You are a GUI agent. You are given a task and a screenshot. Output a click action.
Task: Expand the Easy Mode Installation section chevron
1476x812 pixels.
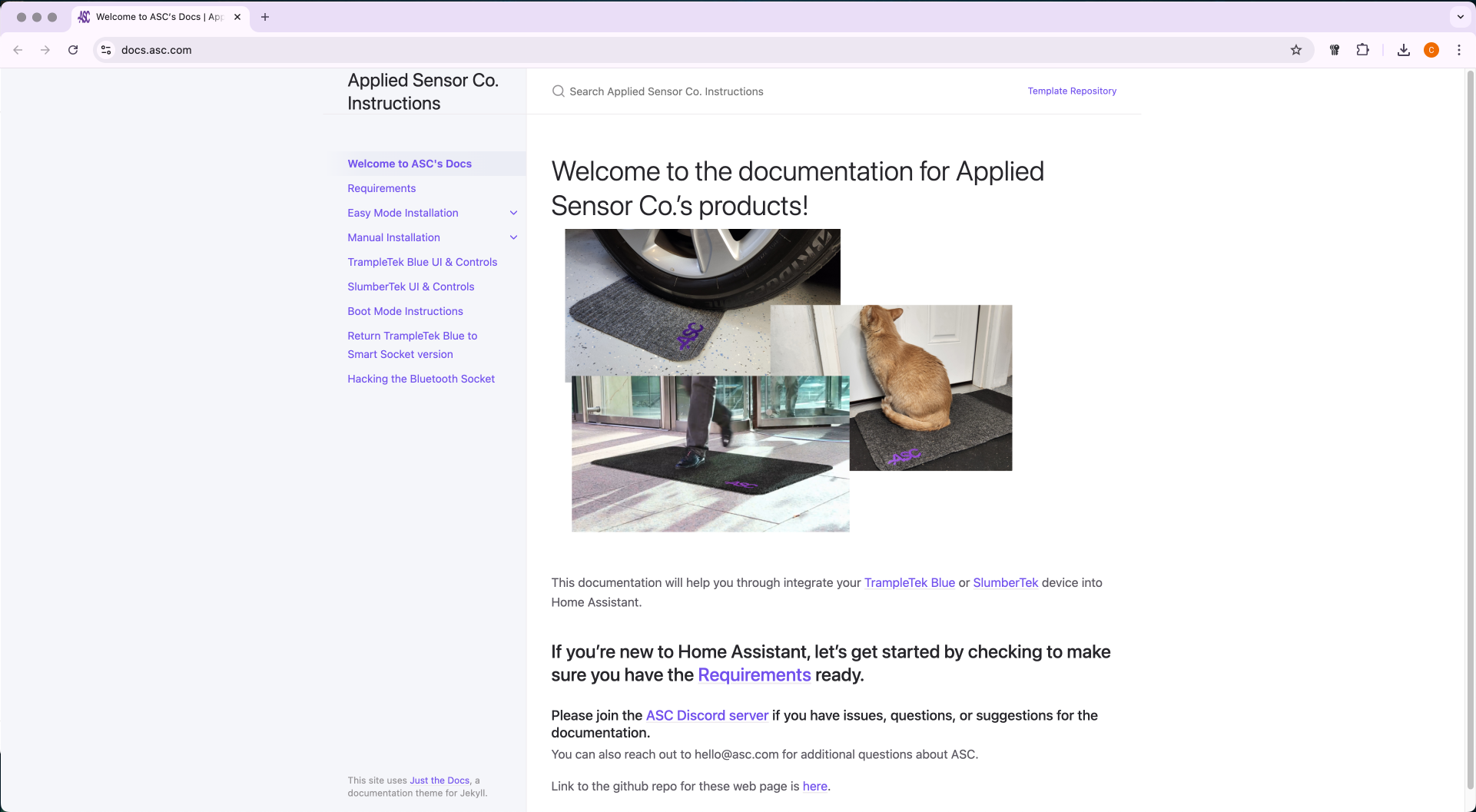513,213
